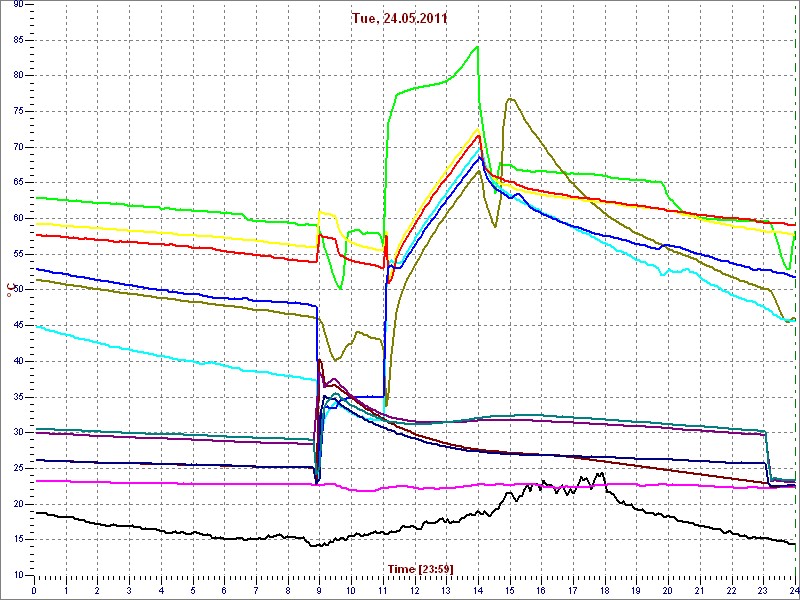Click hour 11 on the time axis
Screen dimensions: 800x600
click(x=382, y=590)
